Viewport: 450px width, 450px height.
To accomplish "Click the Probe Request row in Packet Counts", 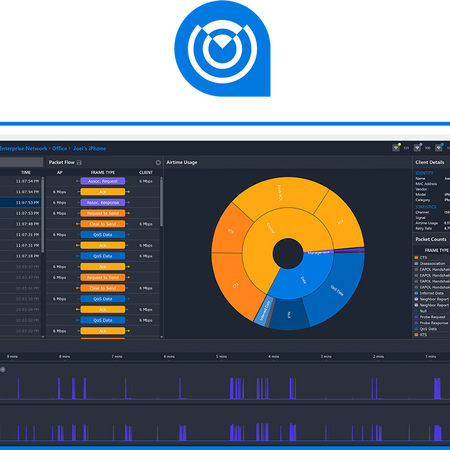I will 432,317.
